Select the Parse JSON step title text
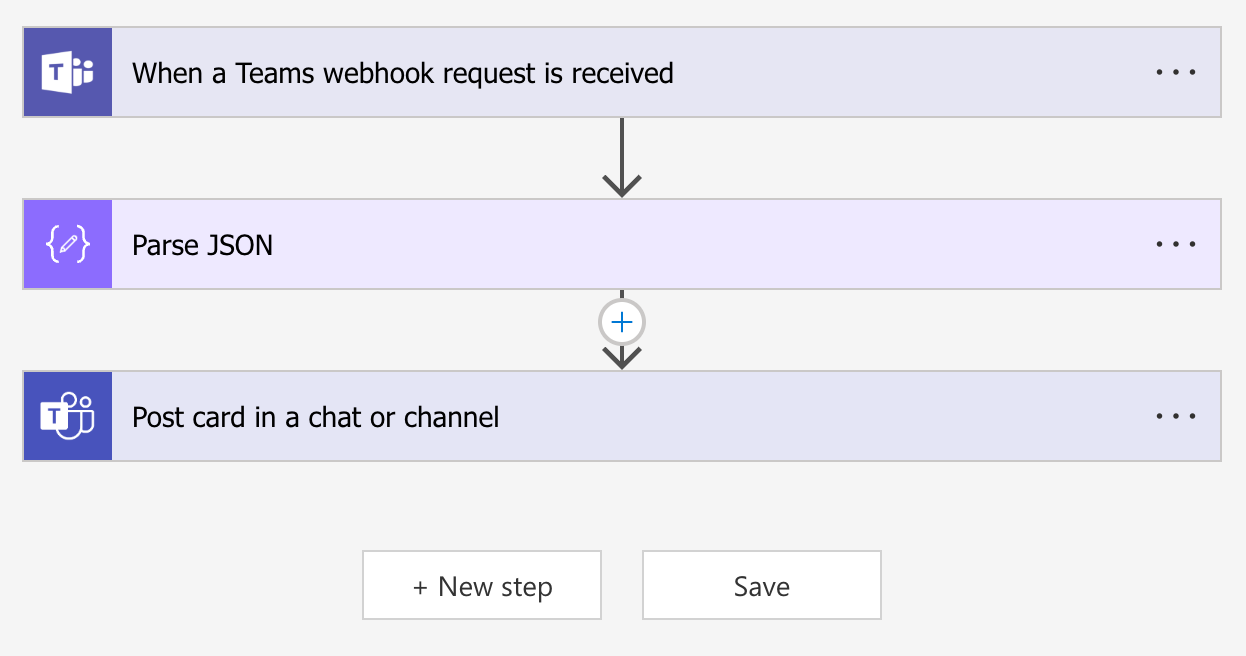The width and height of the screenshot is (1246, 656). coord(200,243)
